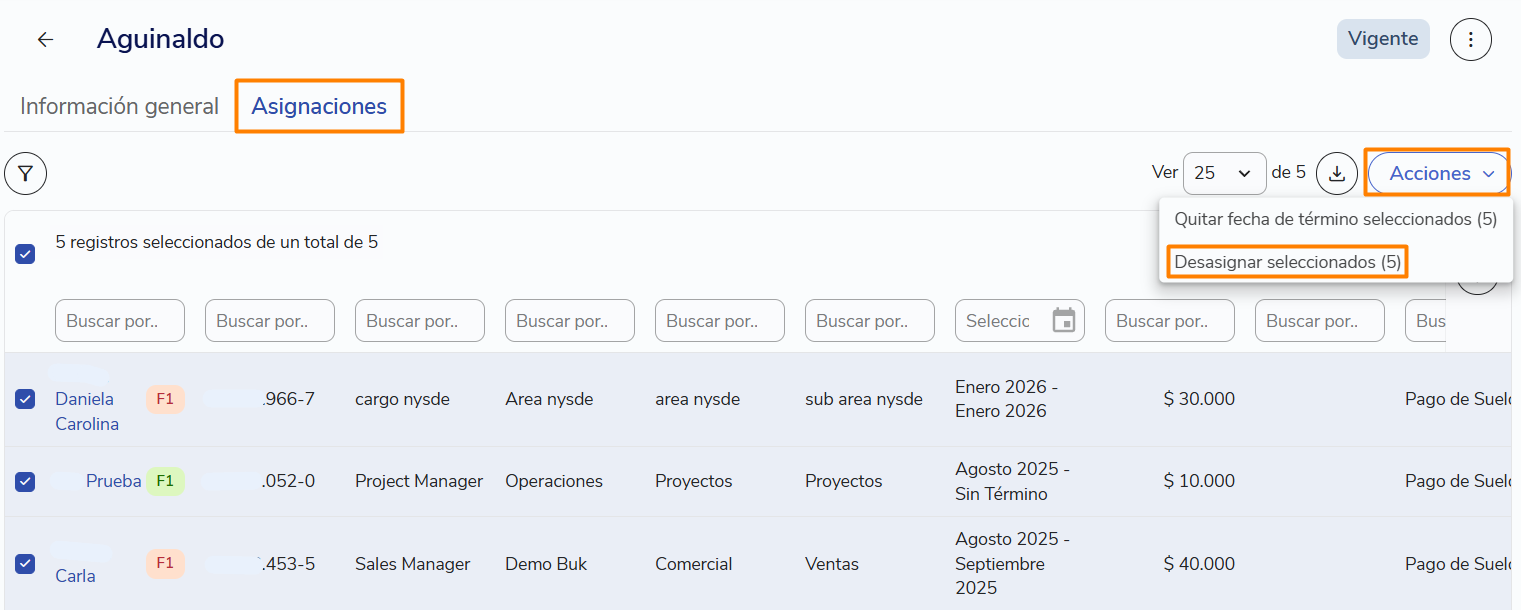This screenshot has width=1521, height=610.
Task: Deselect the Sales Manager row checkbox
Action: click(x=25, y=564)
